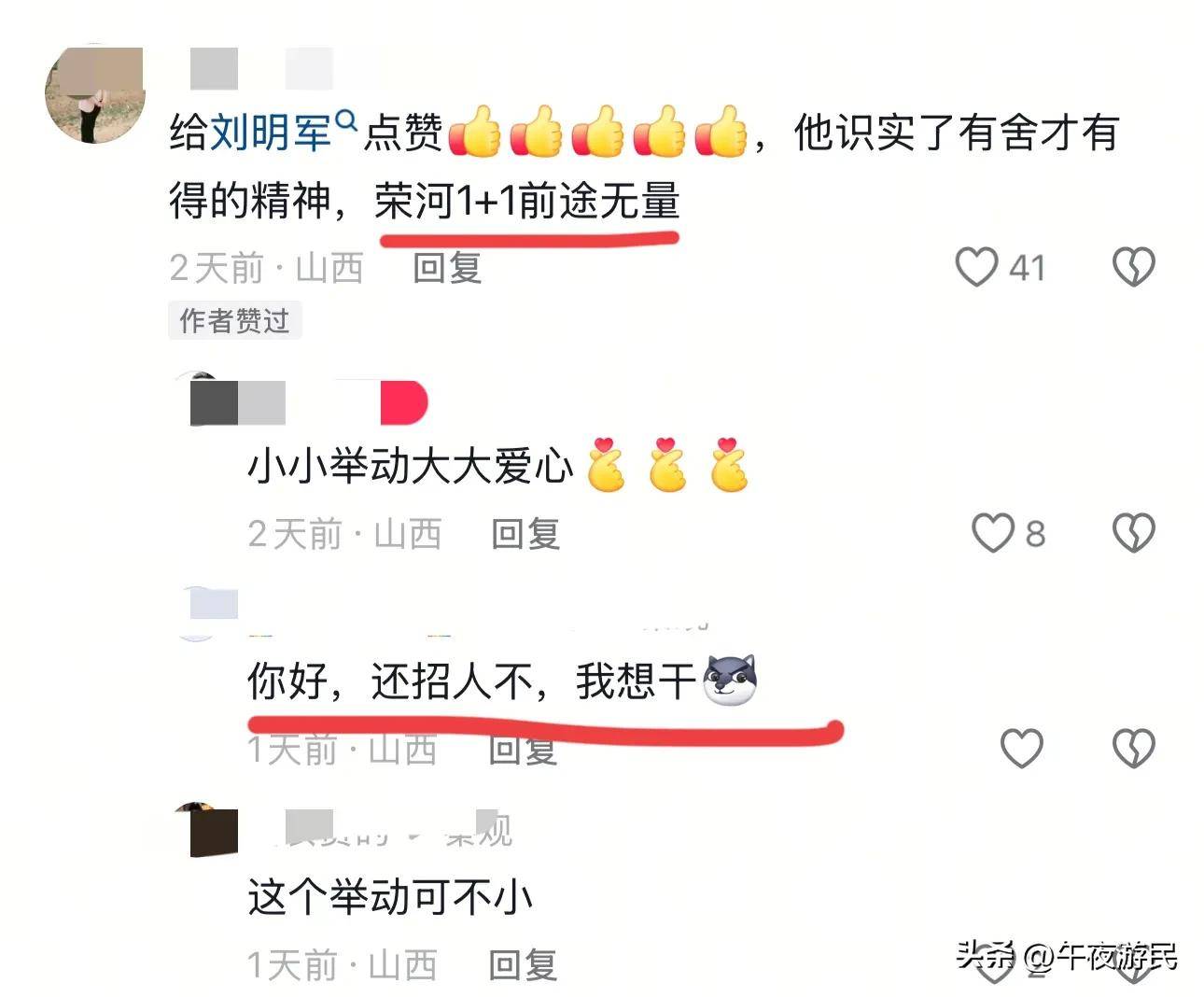Like the 小小举动大大爱心 comment
This screenshot has height=997, width=1204.
pos(992,533)
